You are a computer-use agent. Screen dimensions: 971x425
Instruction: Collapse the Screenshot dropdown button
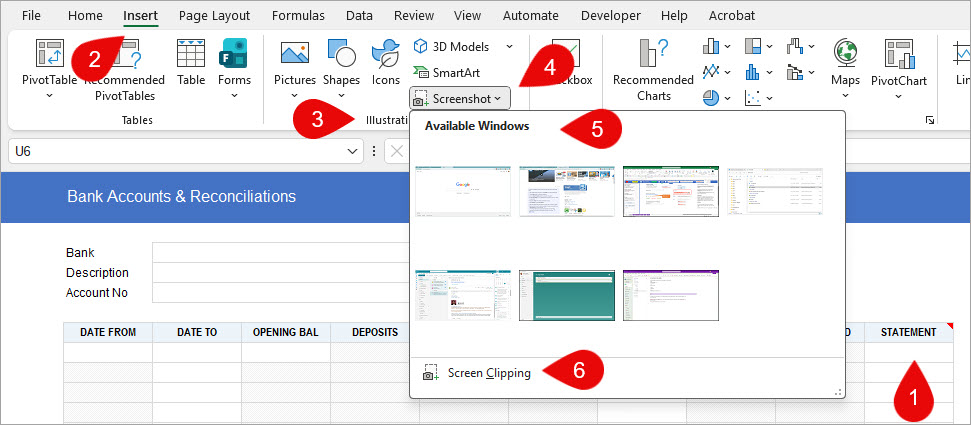pos(461,98)
